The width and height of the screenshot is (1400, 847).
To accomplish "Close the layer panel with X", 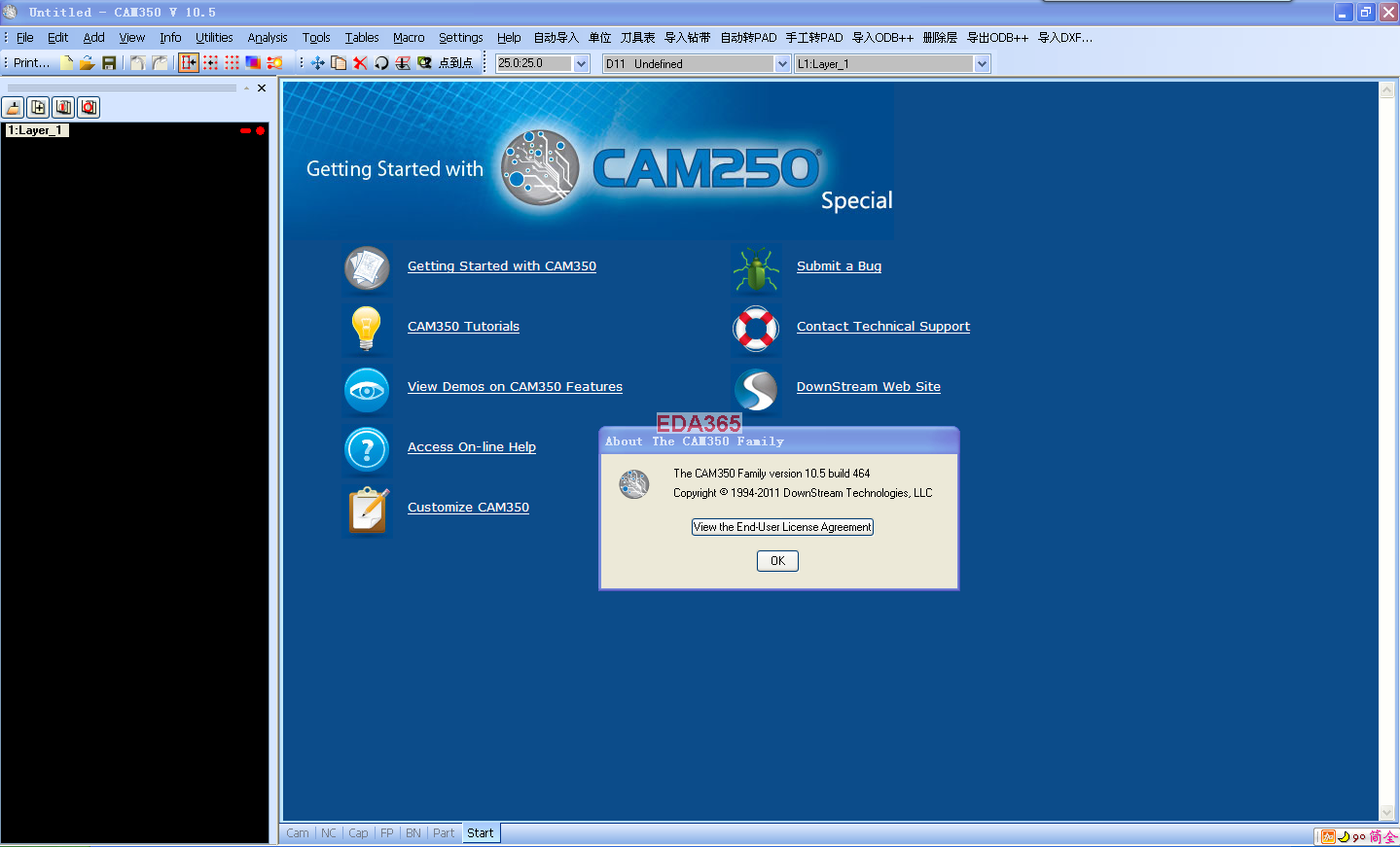I will tap(262, 88).
